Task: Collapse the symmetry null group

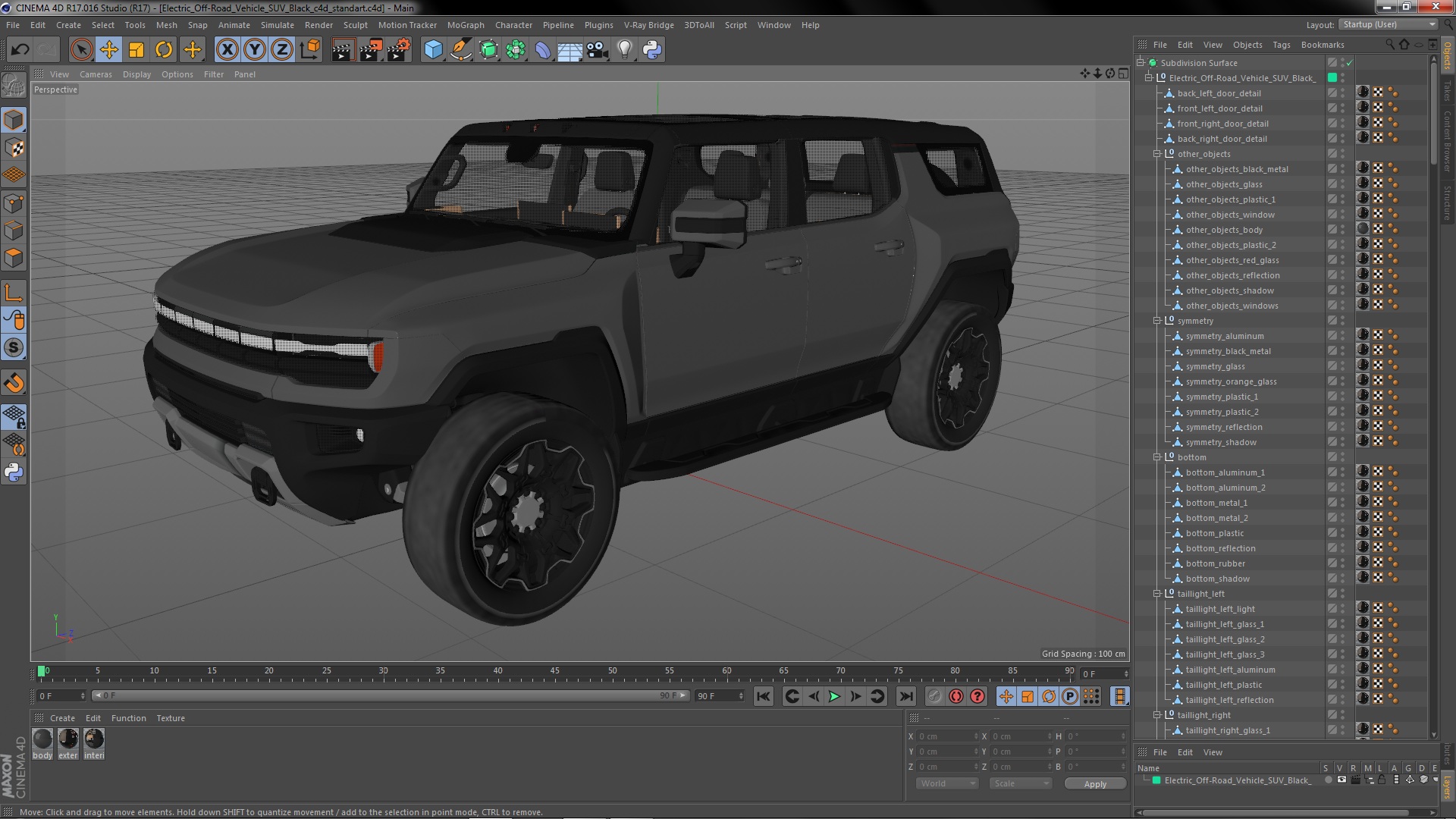Action: [1157, 321]
